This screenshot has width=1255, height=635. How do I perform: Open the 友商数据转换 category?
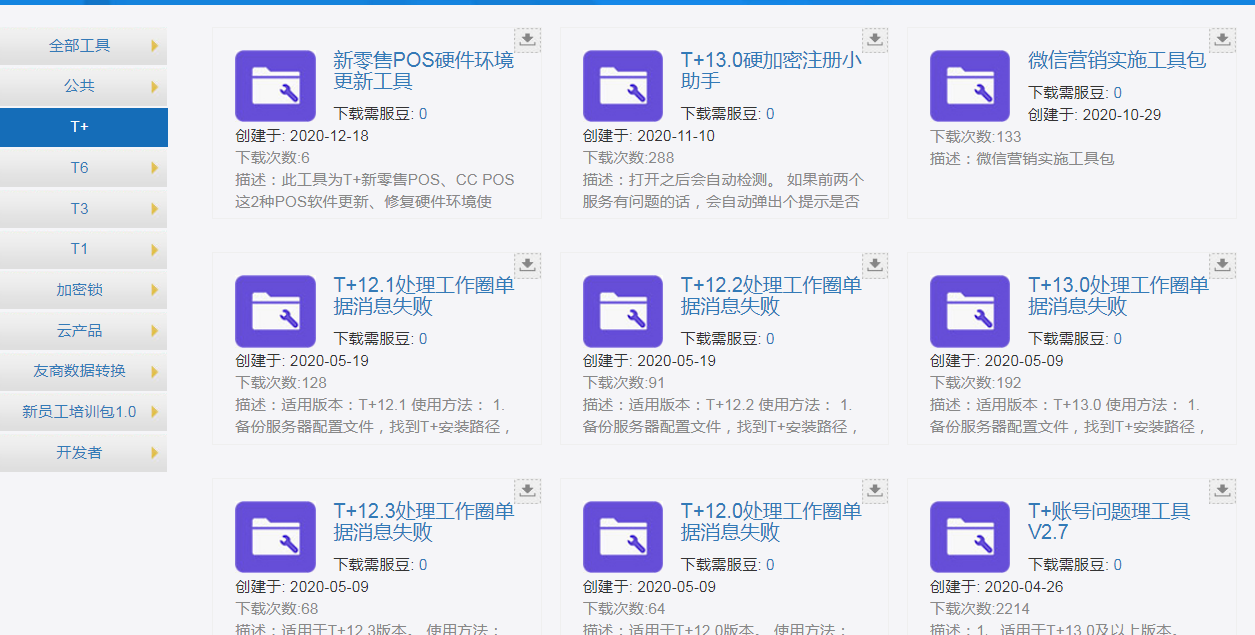tap(83, 371)
